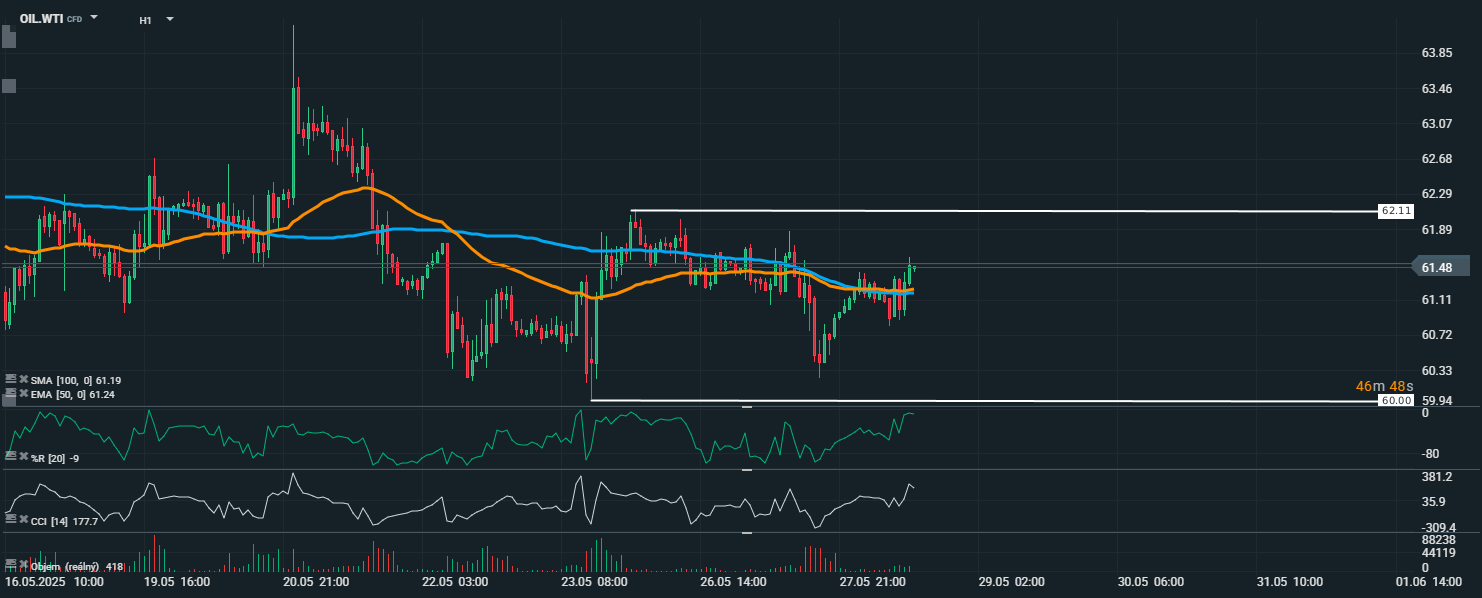Screen dimensions: 1482x598
Task: Expand the H1 timeframe dropdown arrow
Action: [x=169, y=19]
